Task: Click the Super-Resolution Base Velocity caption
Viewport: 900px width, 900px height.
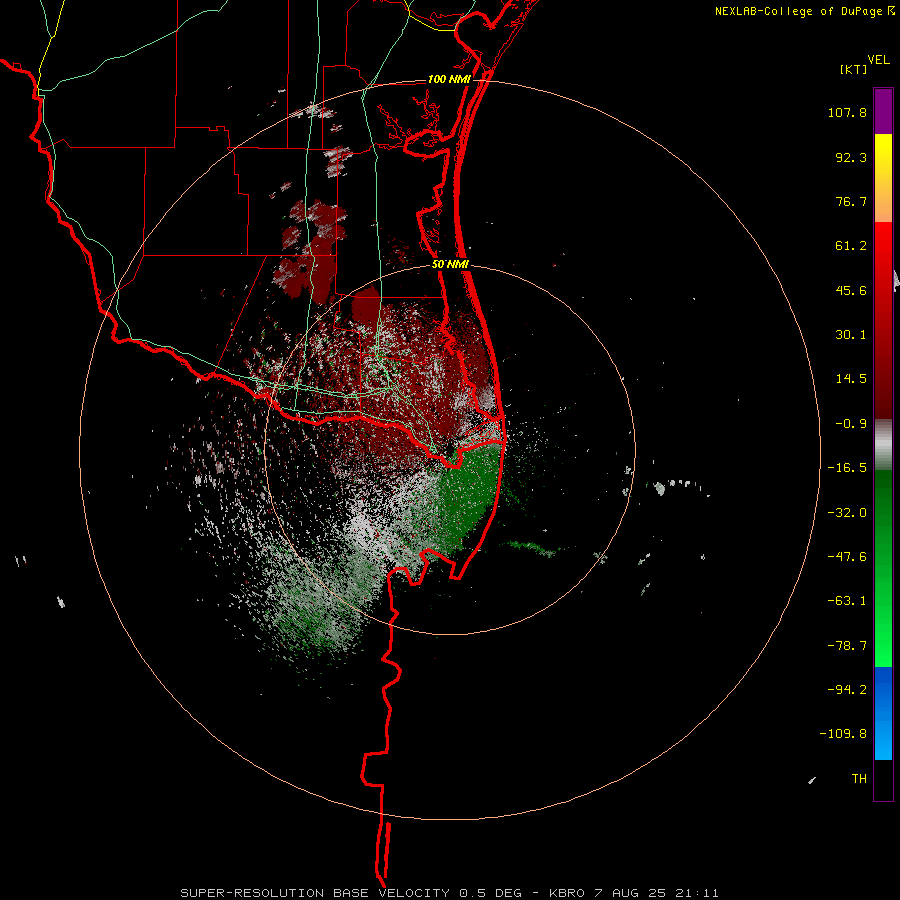Action: (449, 893)
